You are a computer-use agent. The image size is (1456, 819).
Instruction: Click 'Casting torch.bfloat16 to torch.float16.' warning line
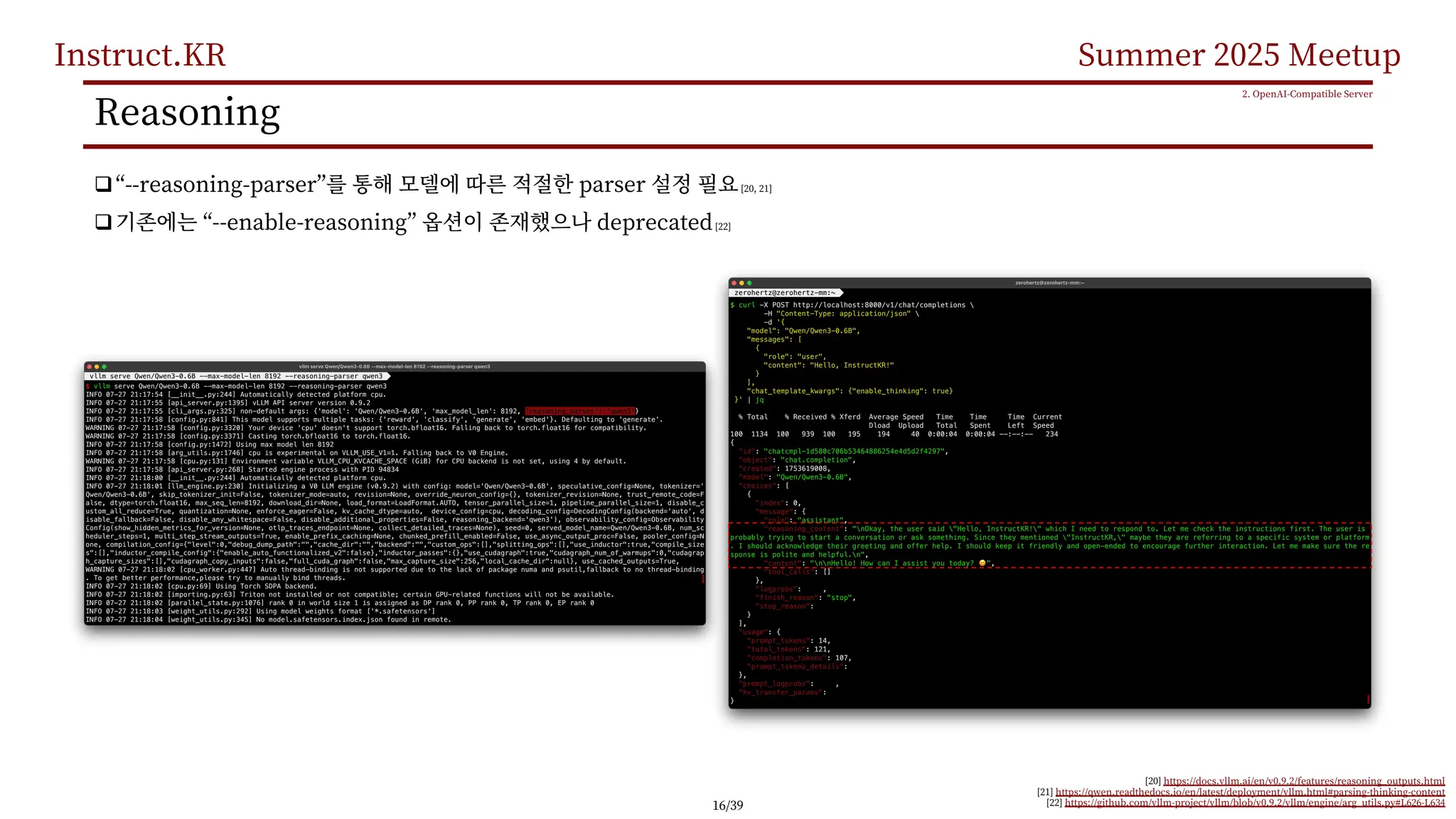click(247, 436)
